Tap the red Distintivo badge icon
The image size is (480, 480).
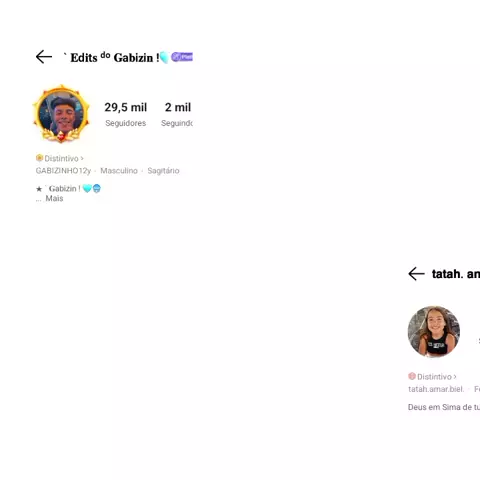[412, 376]
